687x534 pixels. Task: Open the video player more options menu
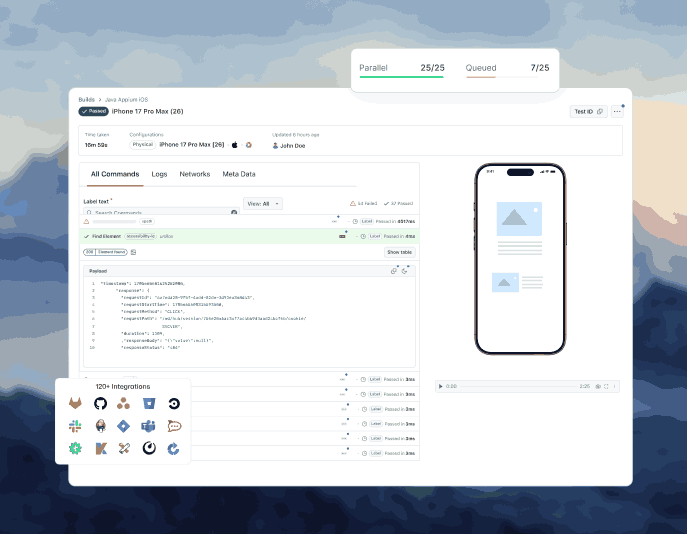pos(614,386)
